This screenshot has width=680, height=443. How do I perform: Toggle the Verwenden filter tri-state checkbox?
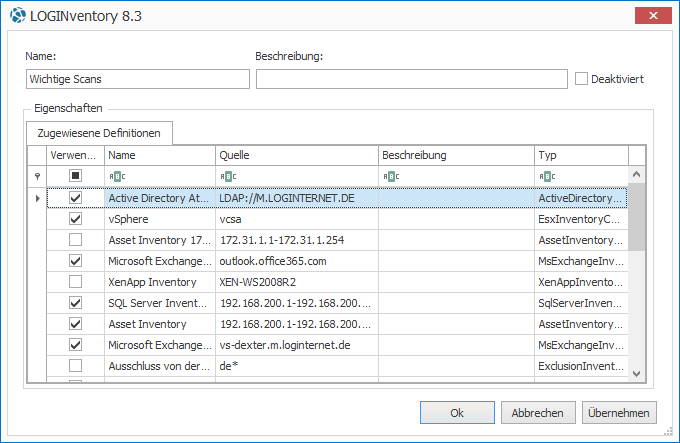point(75,176)
